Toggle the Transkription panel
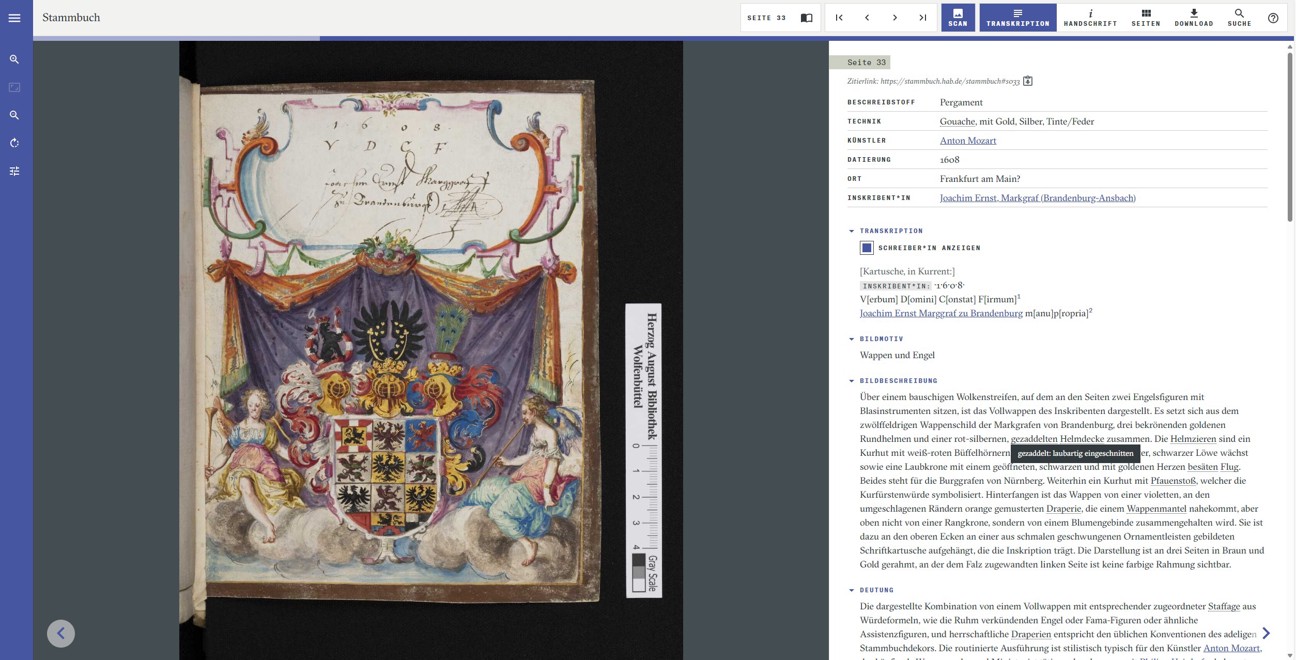1296x660 pixels. [x=1017, y=18]
